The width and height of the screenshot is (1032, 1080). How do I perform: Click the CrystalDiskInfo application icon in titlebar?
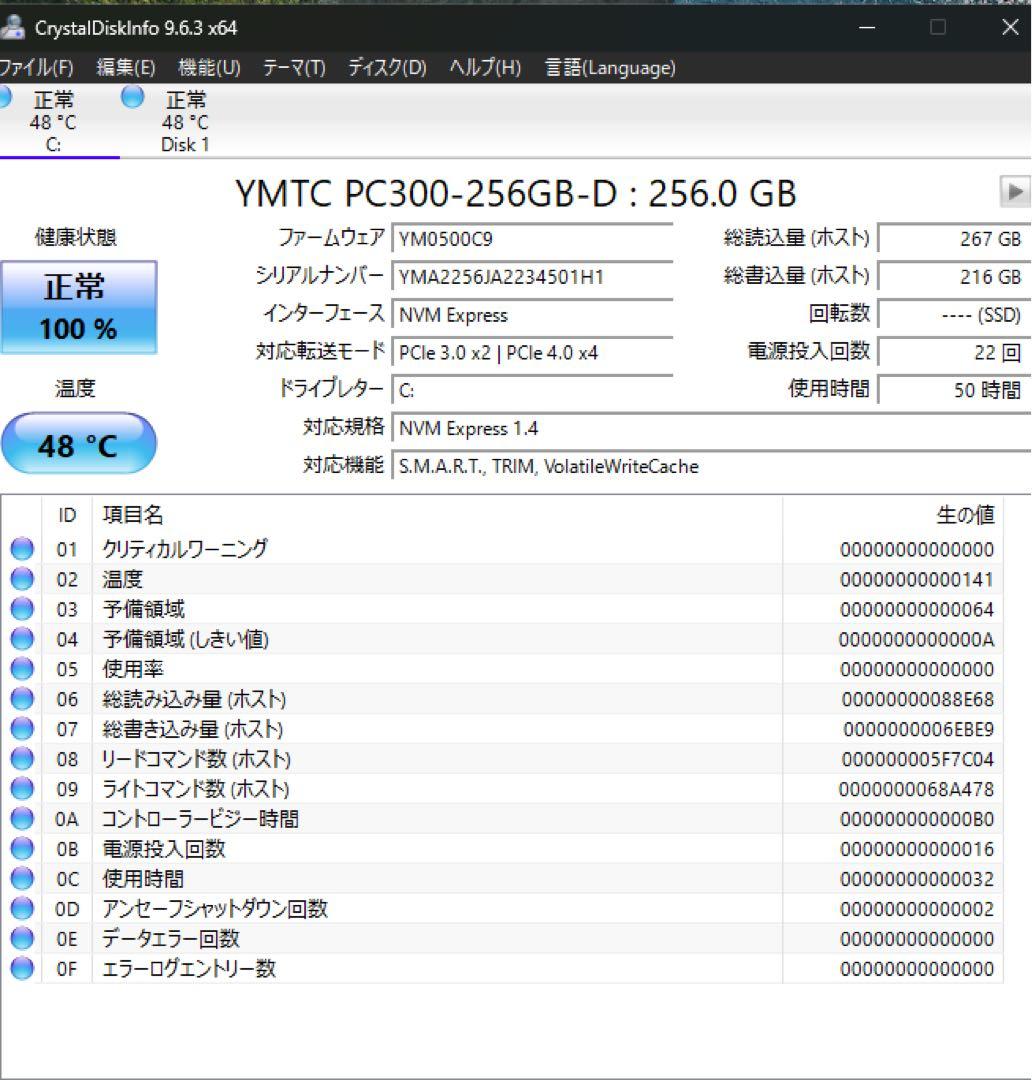12,29
